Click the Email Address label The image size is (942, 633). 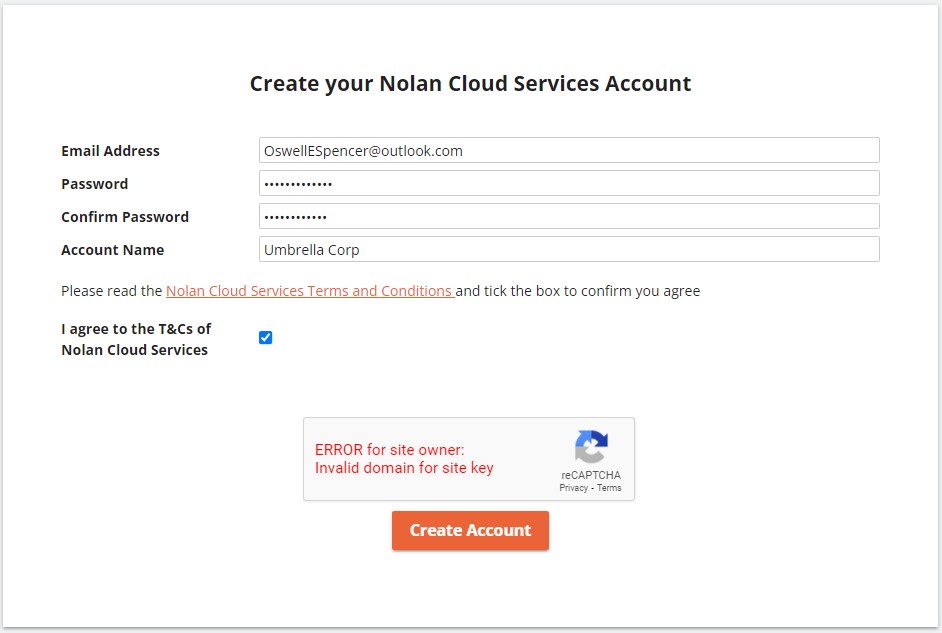[x=110, y=151]
